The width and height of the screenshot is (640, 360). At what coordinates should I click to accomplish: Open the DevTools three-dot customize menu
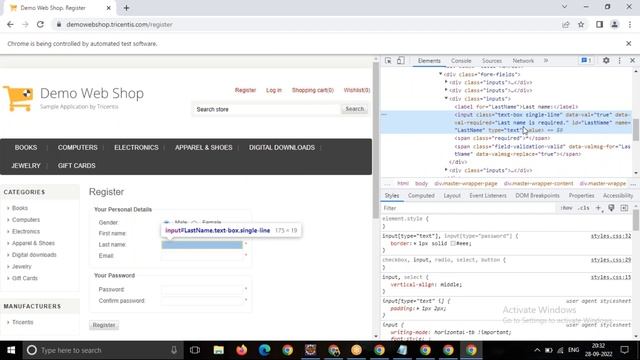click(x=620, y=60)
